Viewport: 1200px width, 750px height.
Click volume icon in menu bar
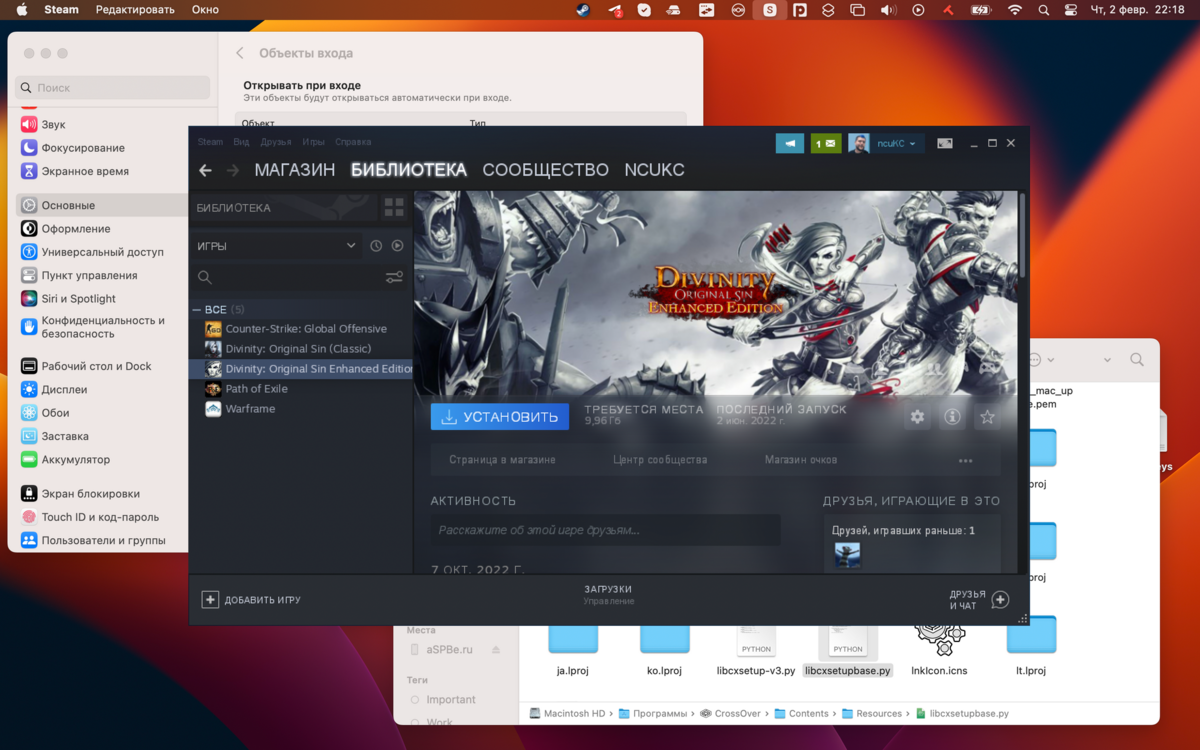point(888,10)
